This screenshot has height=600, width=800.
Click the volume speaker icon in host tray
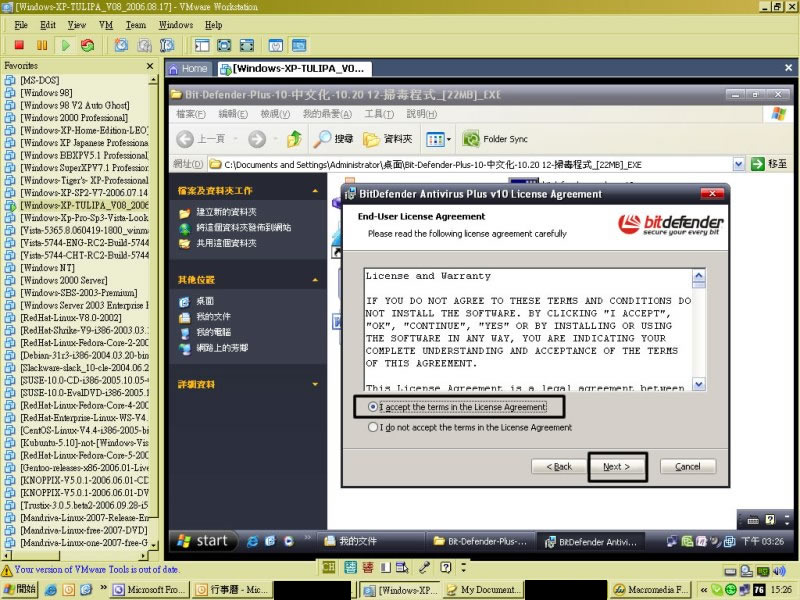coord(779,571)
